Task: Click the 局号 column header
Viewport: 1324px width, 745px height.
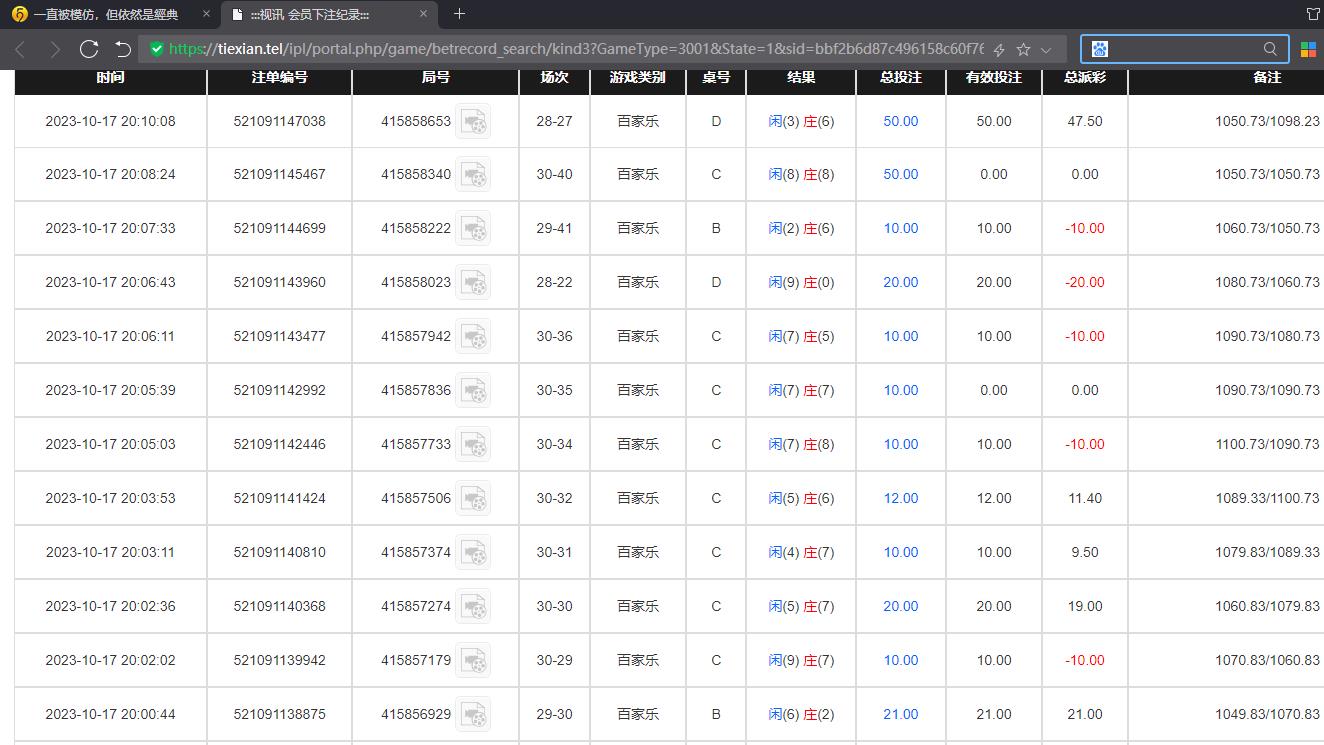Action: click(436, 77)
